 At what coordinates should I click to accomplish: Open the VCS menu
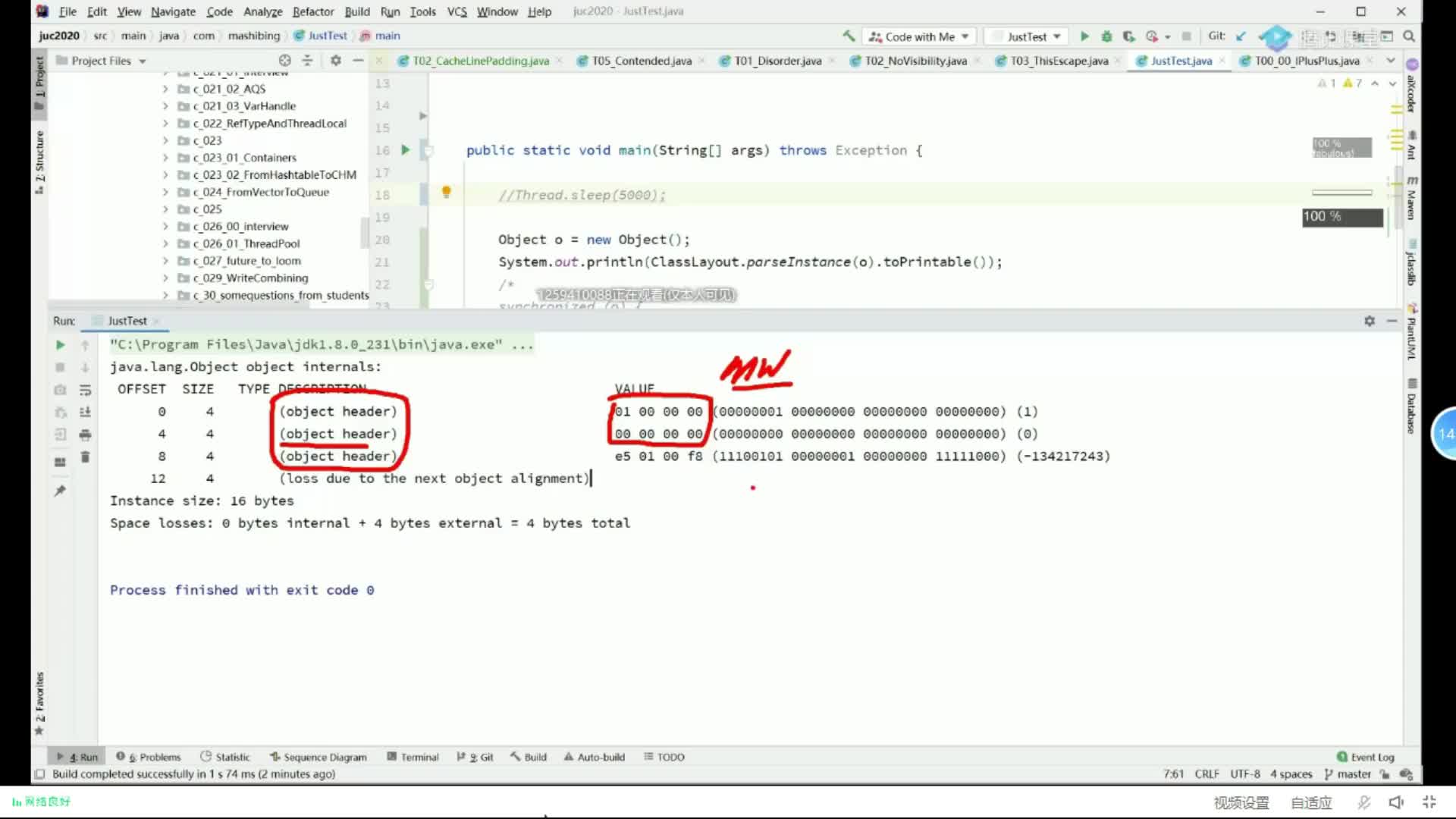click(457, 11)
